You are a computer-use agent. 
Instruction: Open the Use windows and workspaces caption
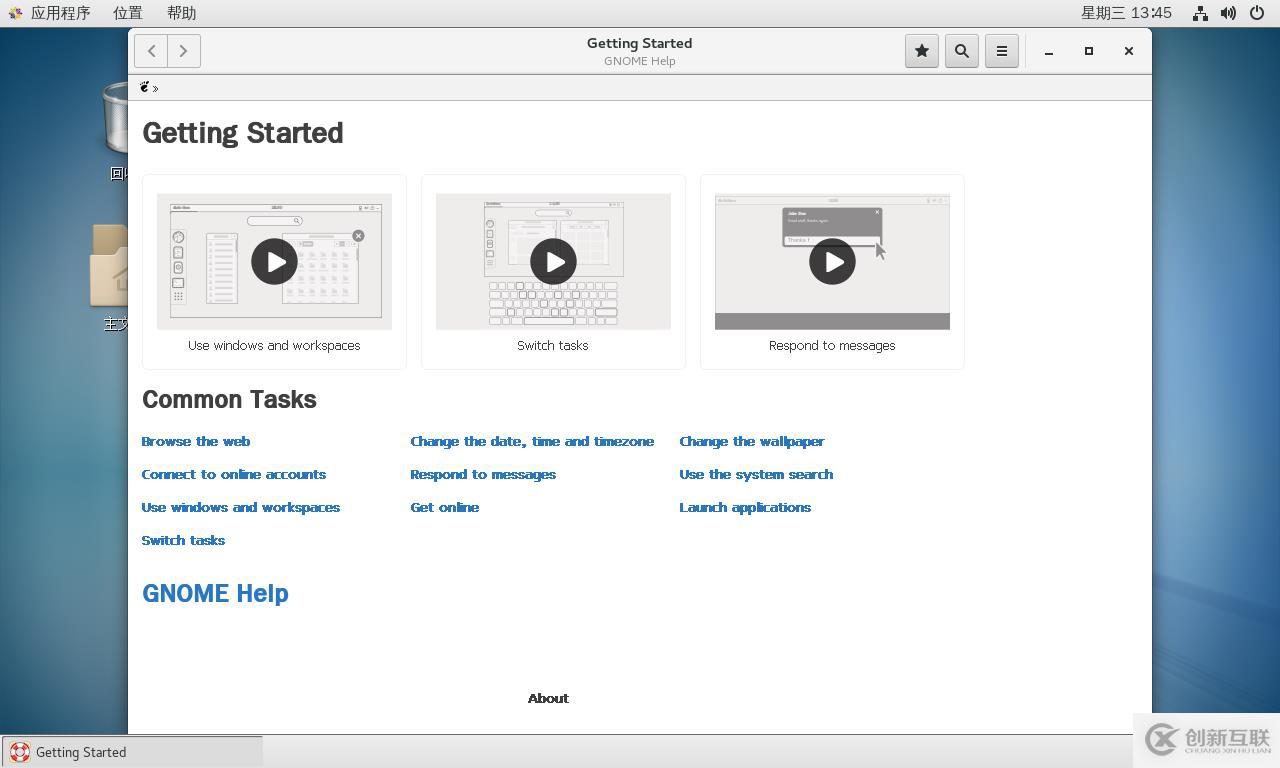[274, 346]
